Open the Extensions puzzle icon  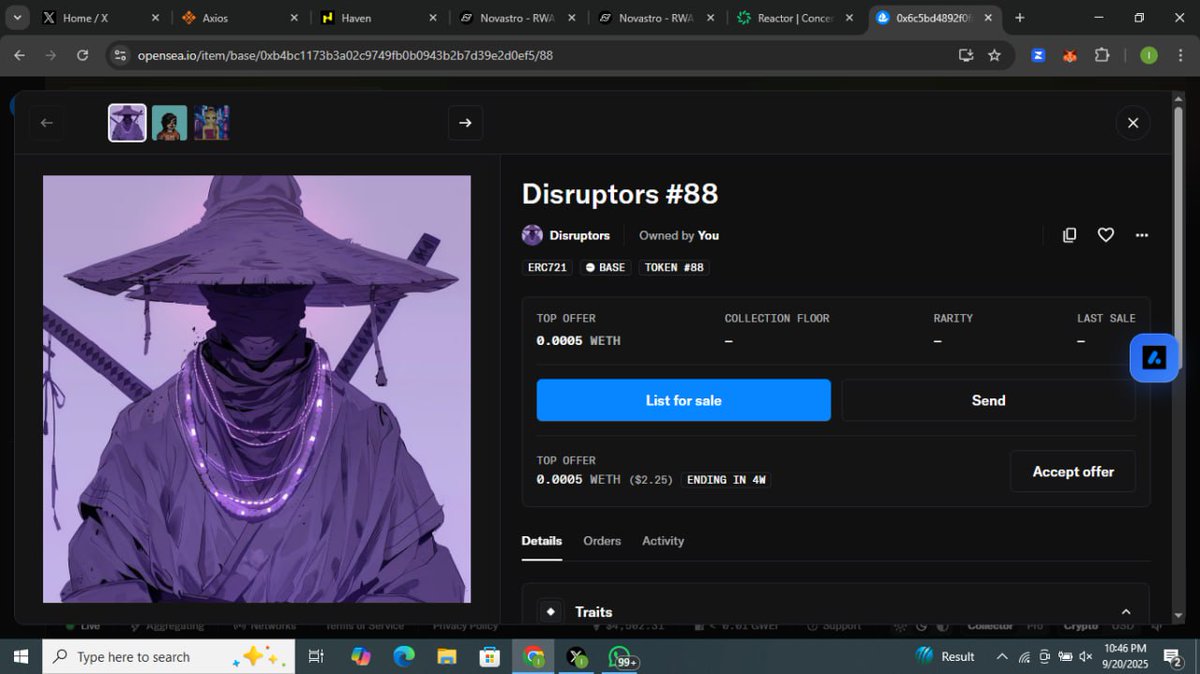(x=1102, y=55)
